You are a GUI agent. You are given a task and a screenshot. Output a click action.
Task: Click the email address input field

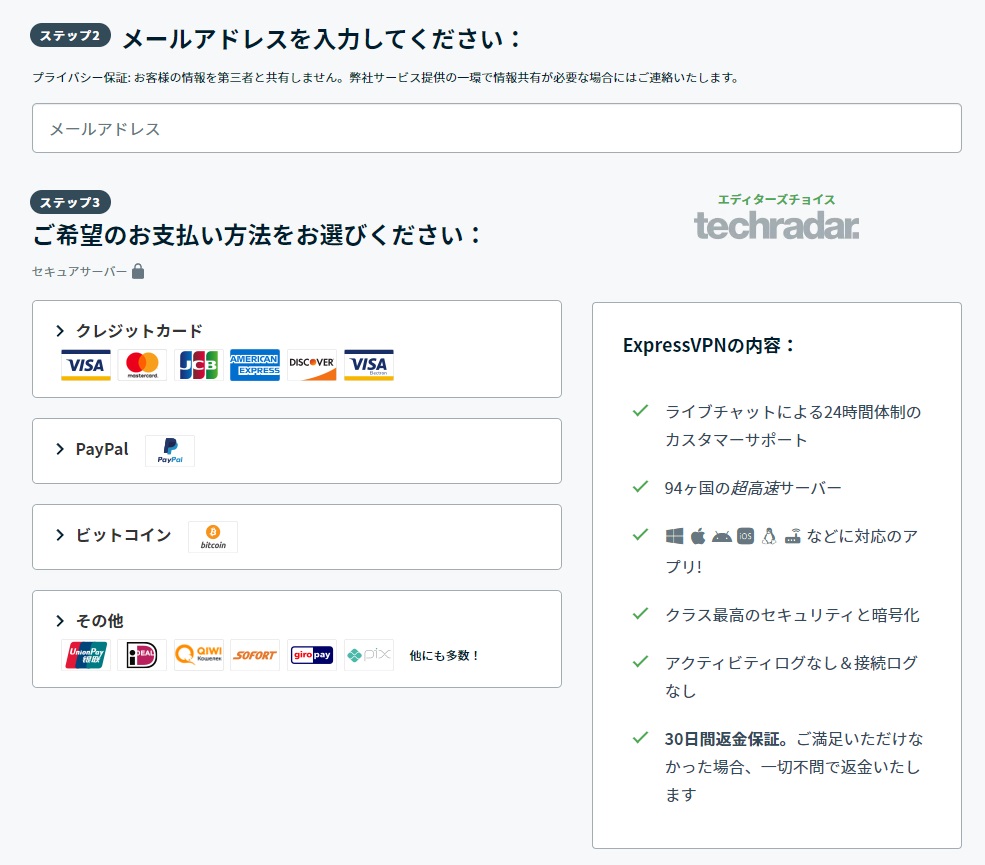[496, 128]
